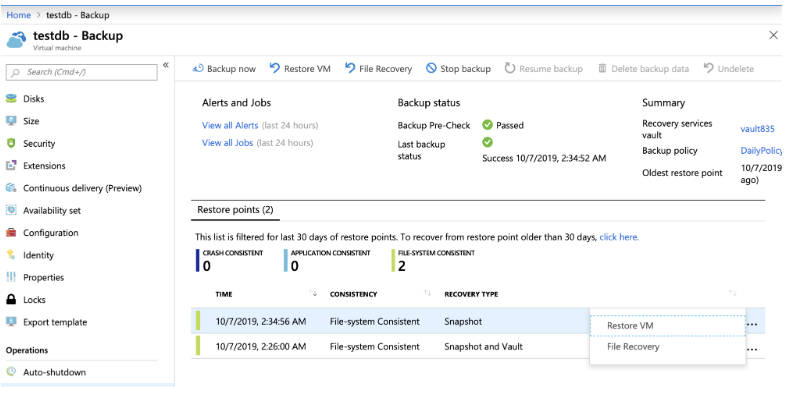This screenshot has height=402, width=787.
Task: Open Continuous delivery (Preview)
Action: [x=82, y=188]
